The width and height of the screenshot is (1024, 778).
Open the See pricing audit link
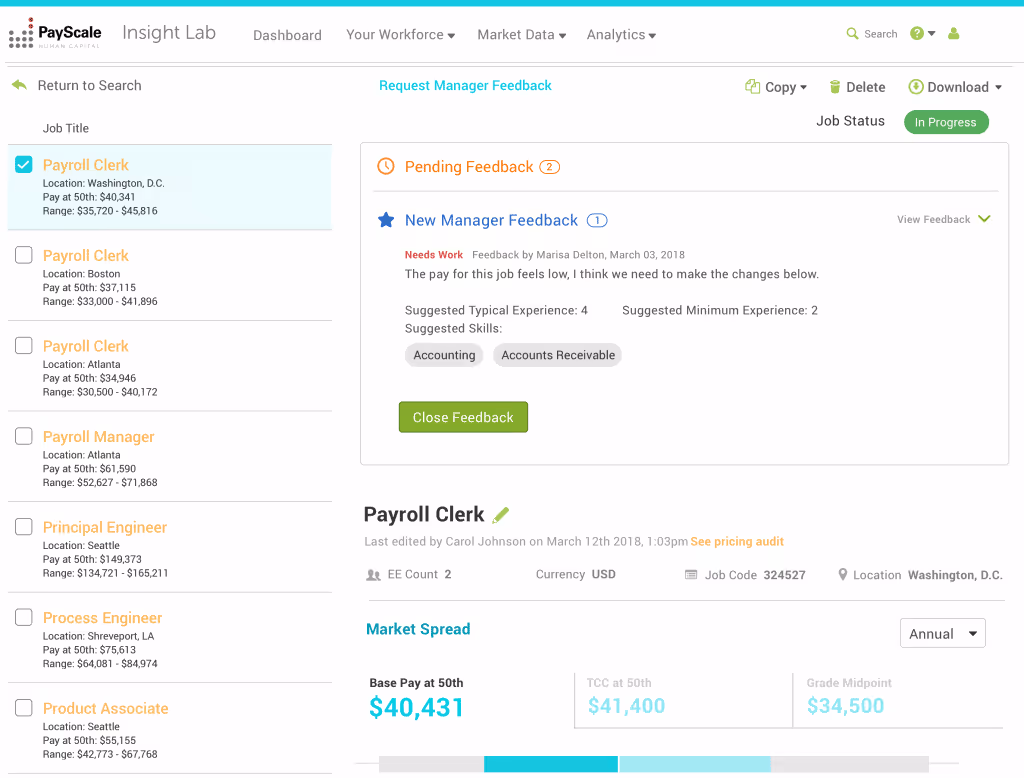pyautogui.click(x=737, y=541)
